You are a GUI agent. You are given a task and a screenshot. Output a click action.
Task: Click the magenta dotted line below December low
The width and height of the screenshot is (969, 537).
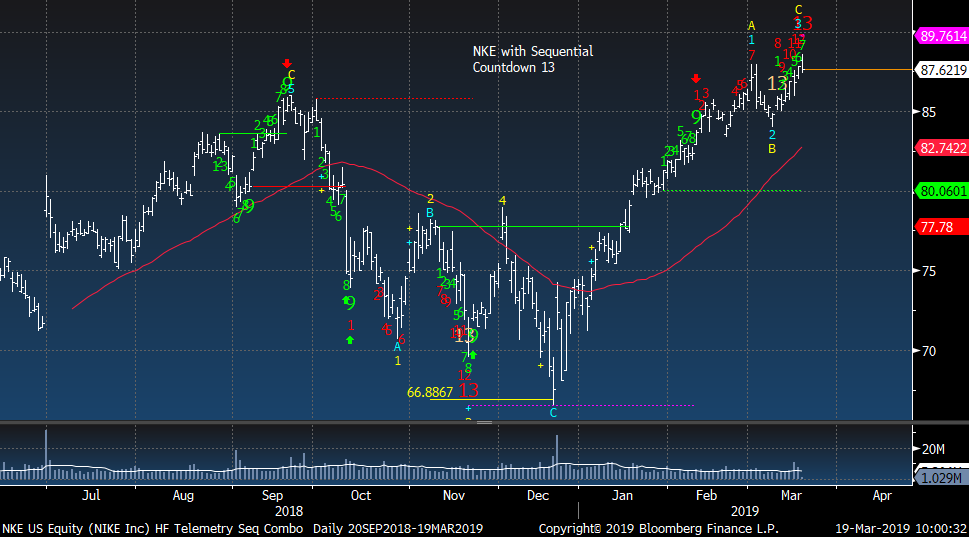[x=581, y=405]
